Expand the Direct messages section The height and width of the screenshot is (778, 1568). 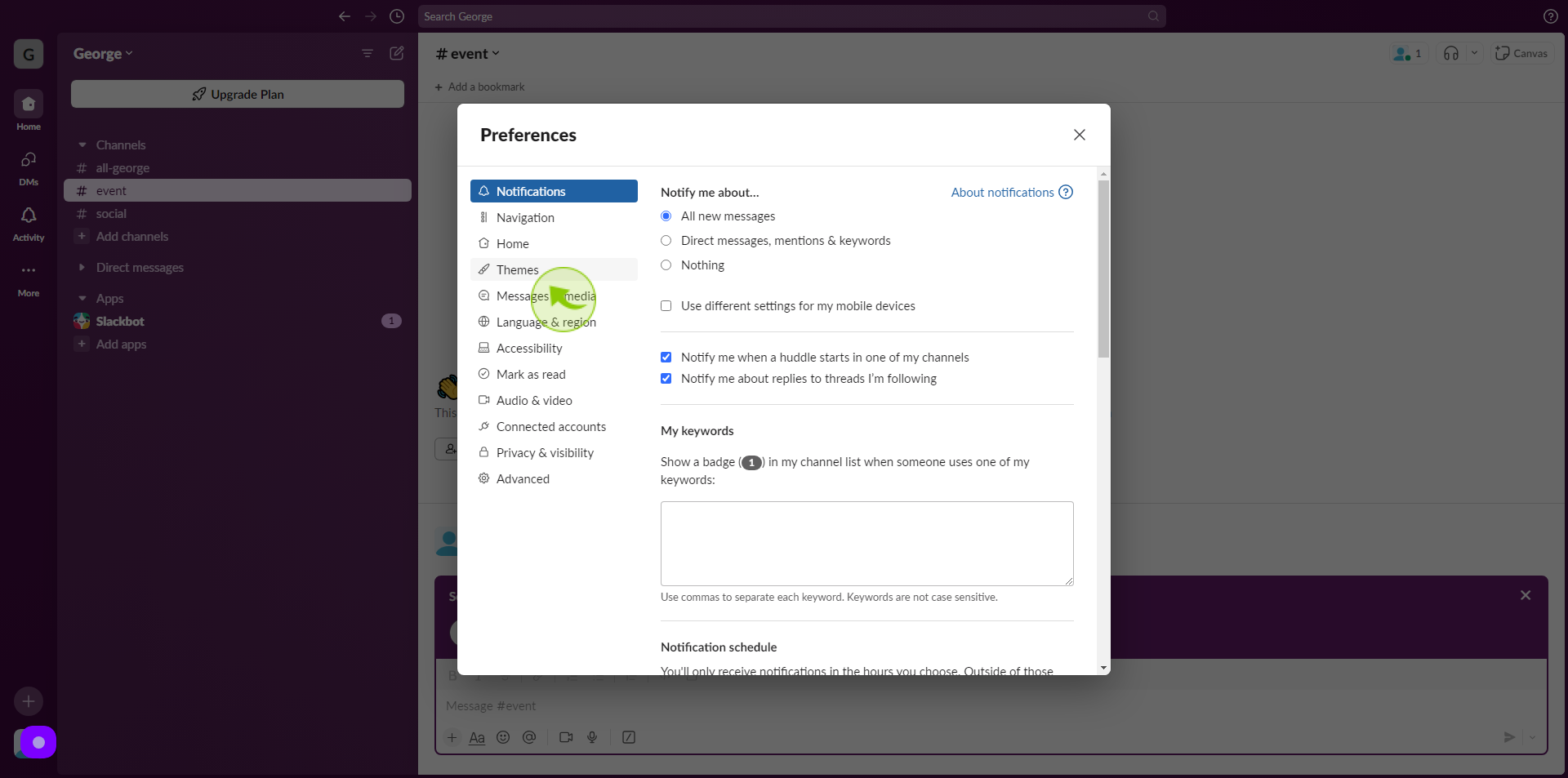(x=82, y=267)
